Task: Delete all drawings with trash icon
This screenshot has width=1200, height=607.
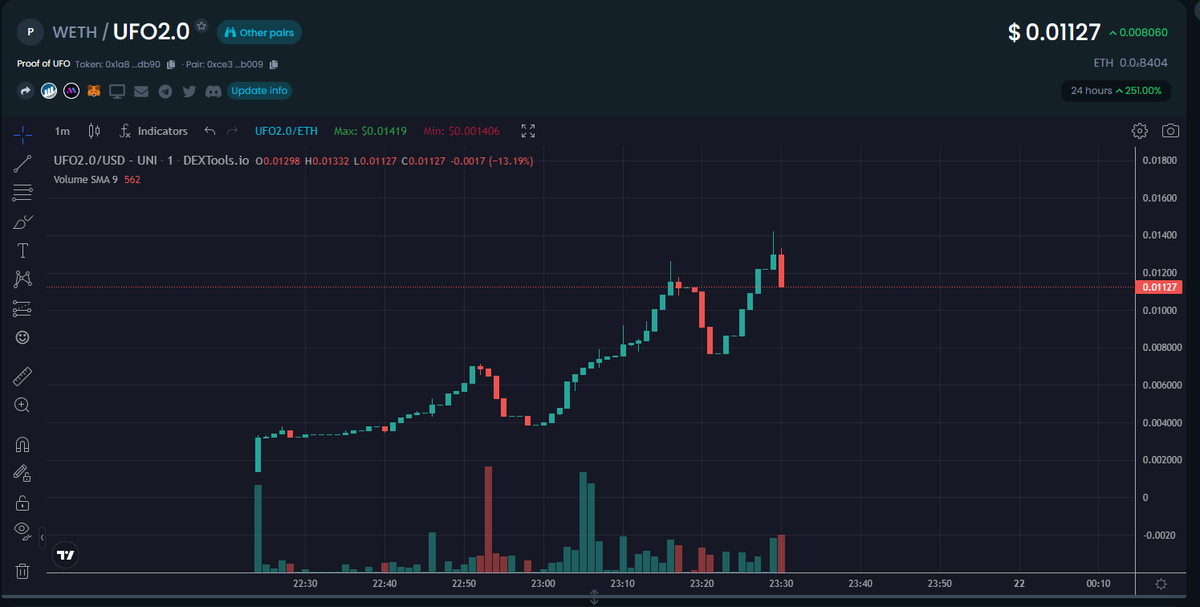Action: (22, 571)
